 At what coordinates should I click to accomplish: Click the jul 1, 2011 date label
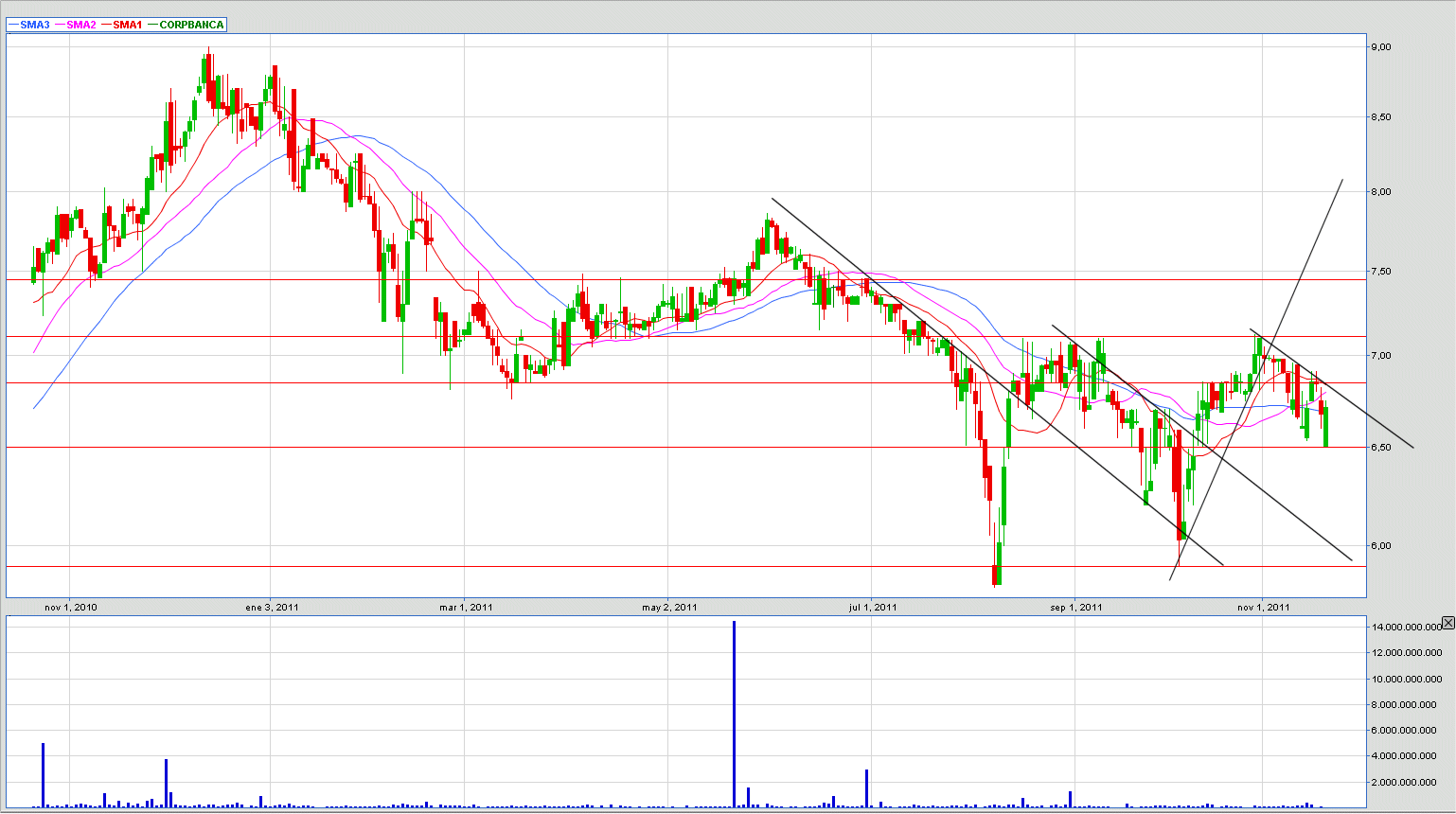(872, 608)
